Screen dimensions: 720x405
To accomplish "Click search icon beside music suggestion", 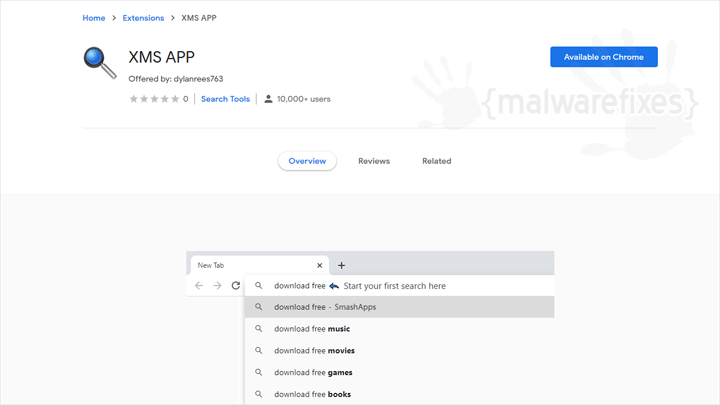I will coord(259,329).
